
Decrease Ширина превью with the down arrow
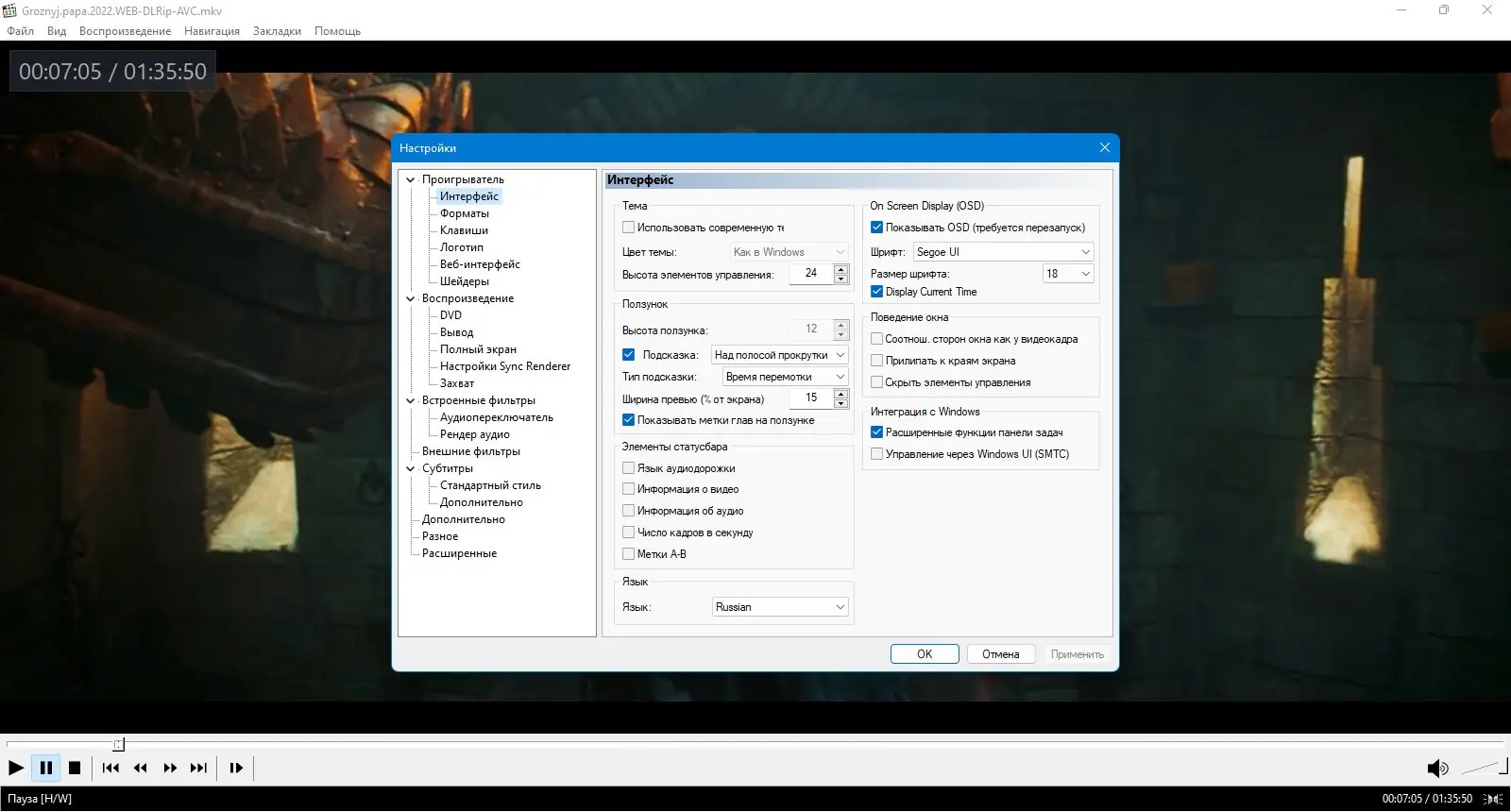[x=840, y=403]
